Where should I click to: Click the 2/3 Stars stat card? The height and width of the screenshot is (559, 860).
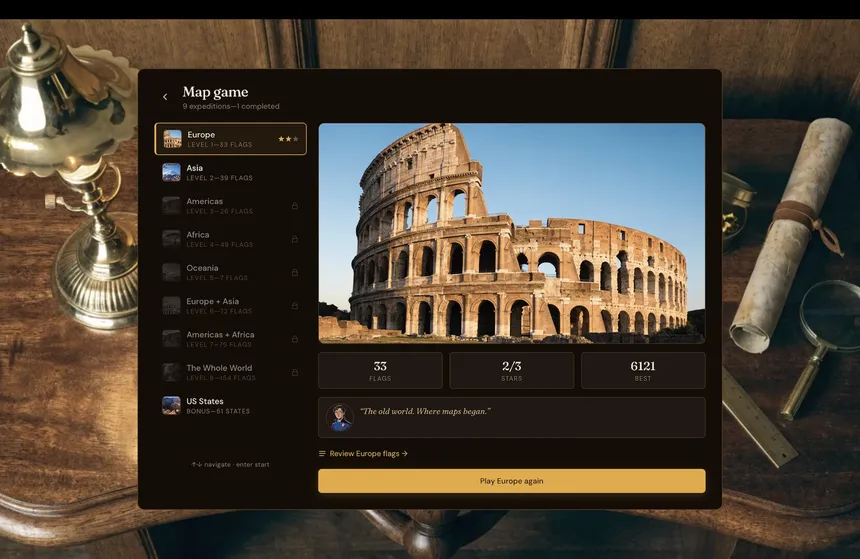point(511,370)
